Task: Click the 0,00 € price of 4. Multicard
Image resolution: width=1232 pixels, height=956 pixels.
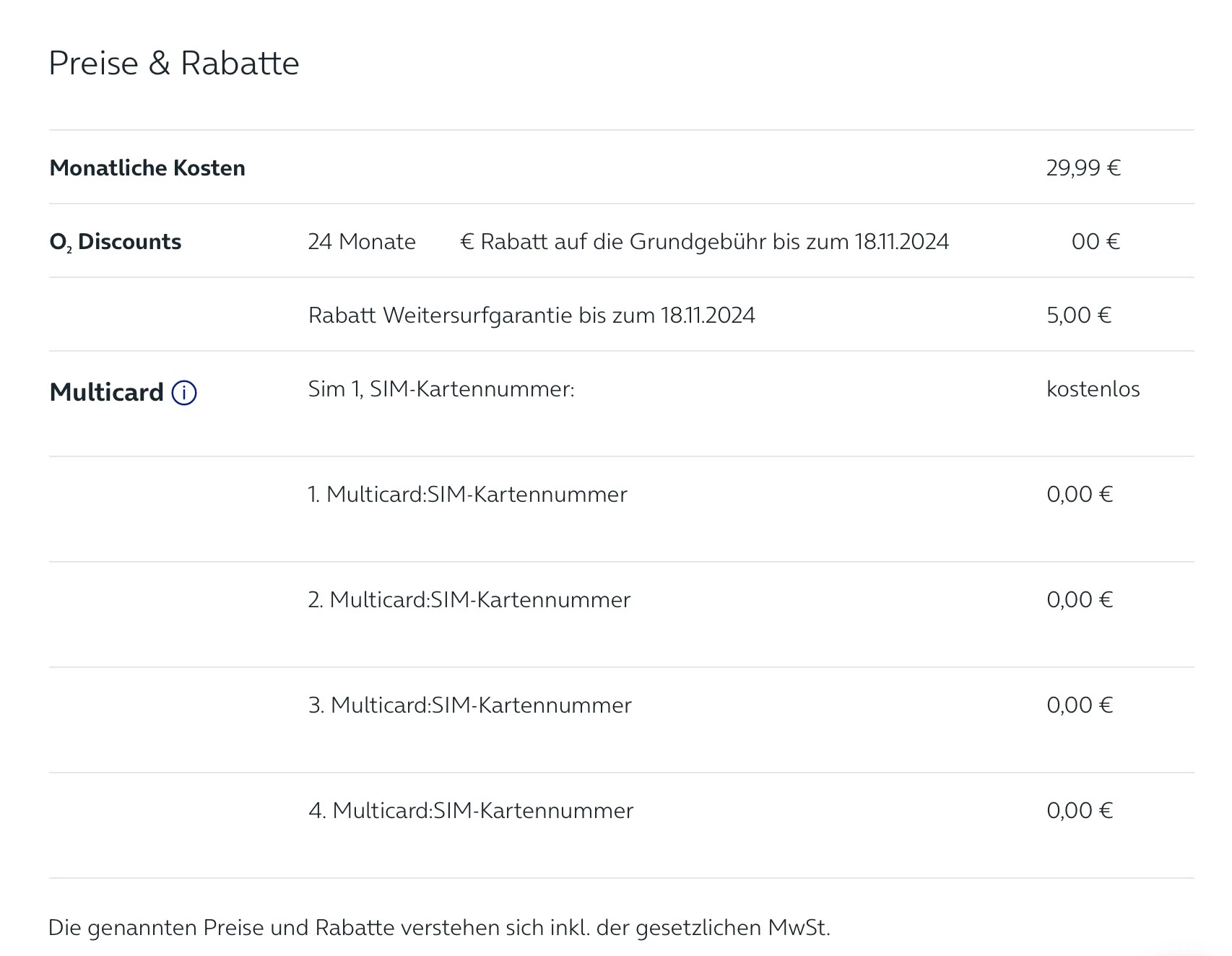Action: click(1079, 811)
